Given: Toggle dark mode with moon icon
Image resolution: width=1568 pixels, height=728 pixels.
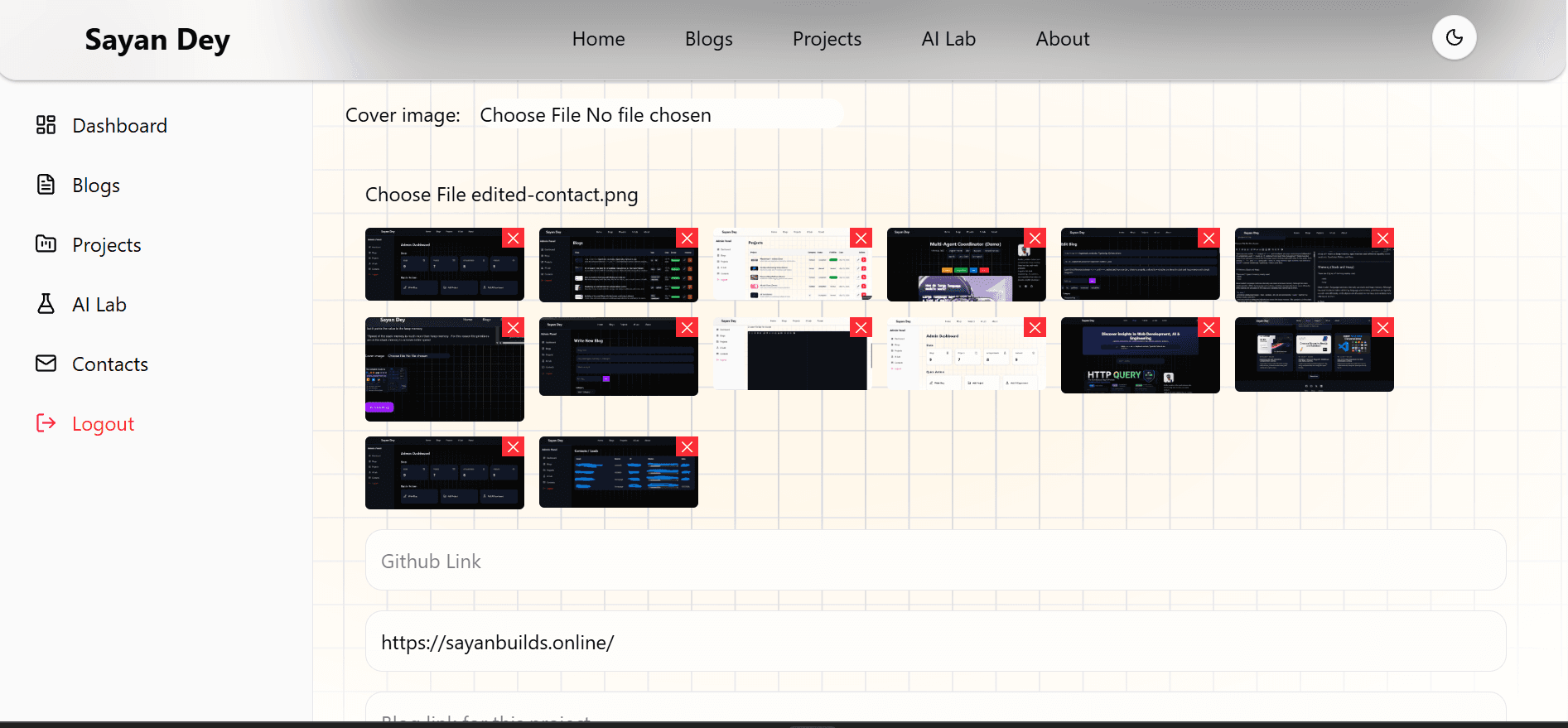Looking at the screenshot, I should coord(1454,37).
